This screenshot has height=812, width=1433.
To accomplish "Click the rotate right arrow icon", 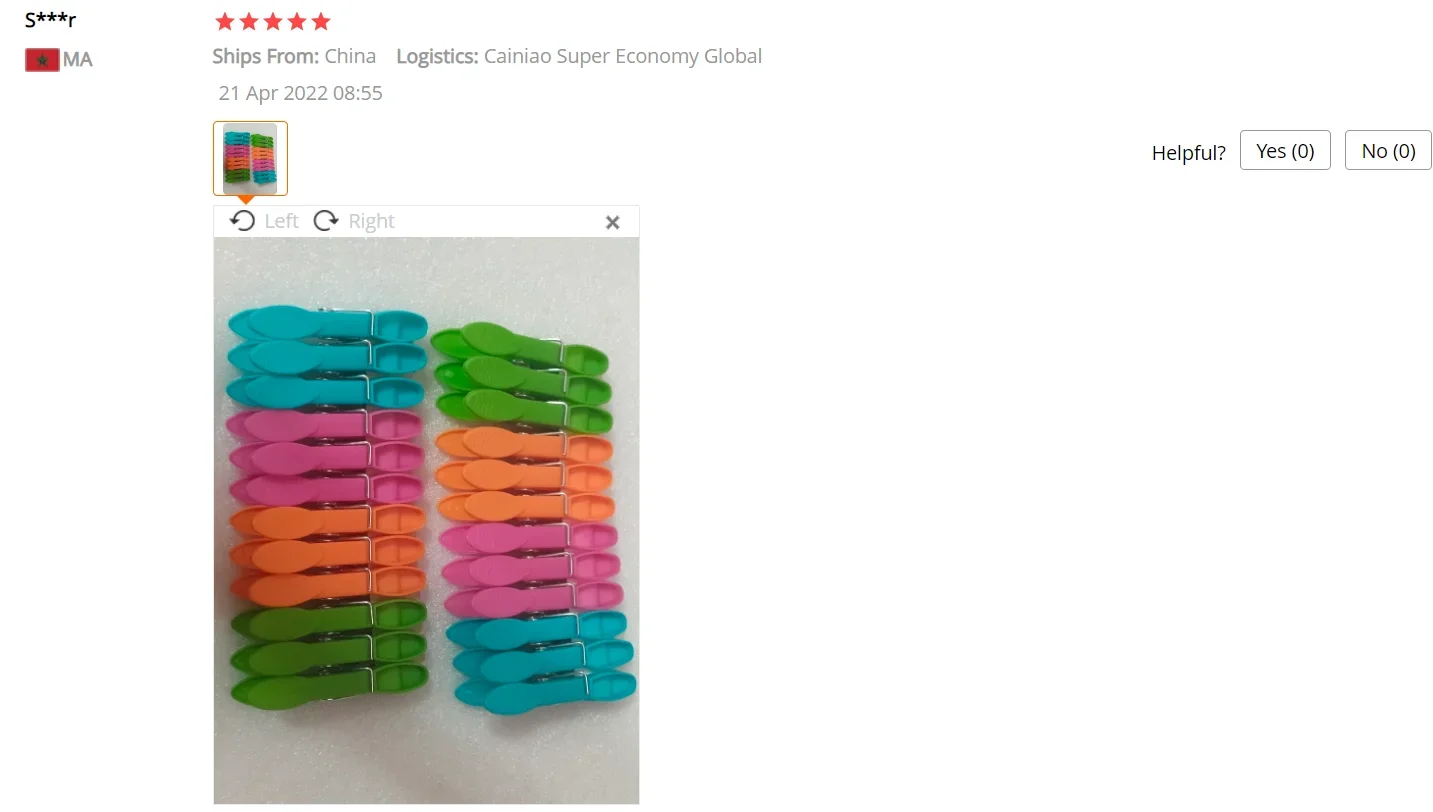I will pyautogui.click(x=326, y=221).
